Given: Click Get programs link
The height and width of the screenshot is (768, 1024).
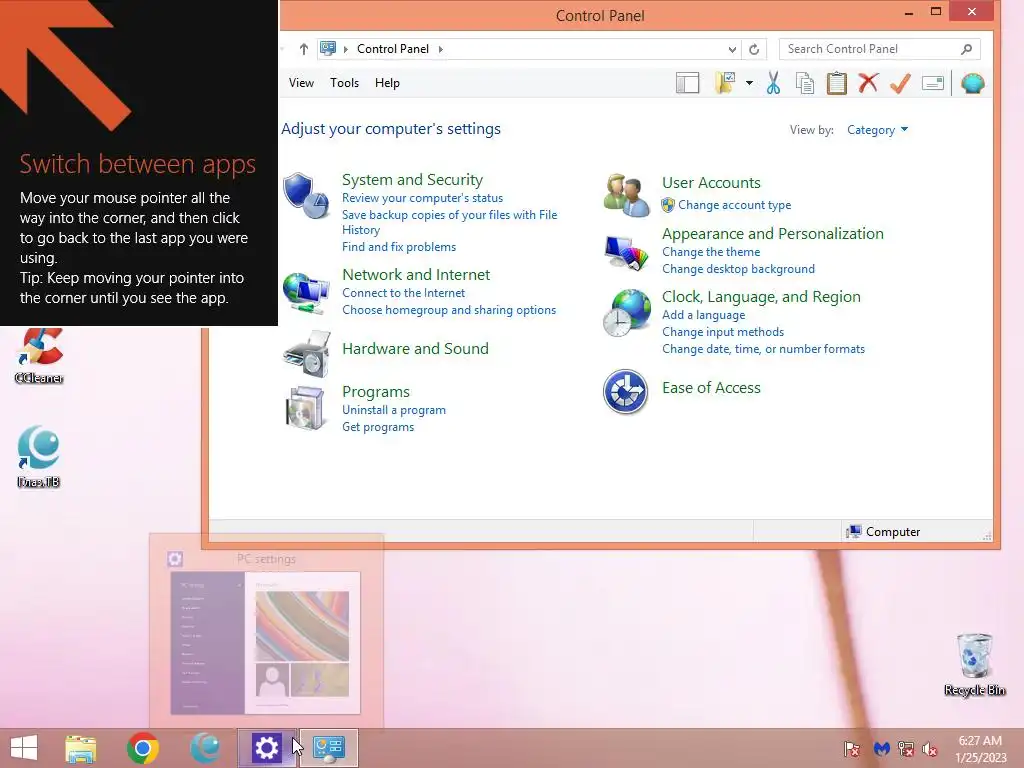Looking at the screenshot, I should coord(377,427).
